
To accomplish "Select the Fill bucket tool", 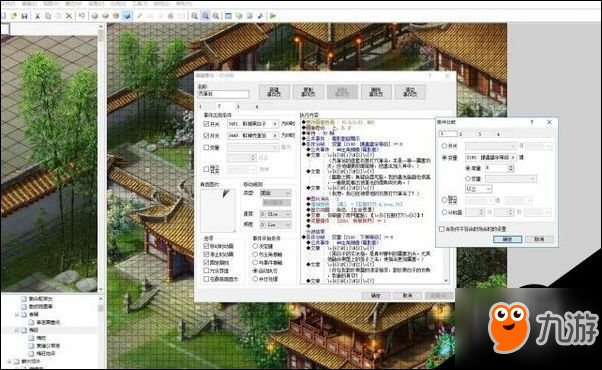I will (171, 16).
